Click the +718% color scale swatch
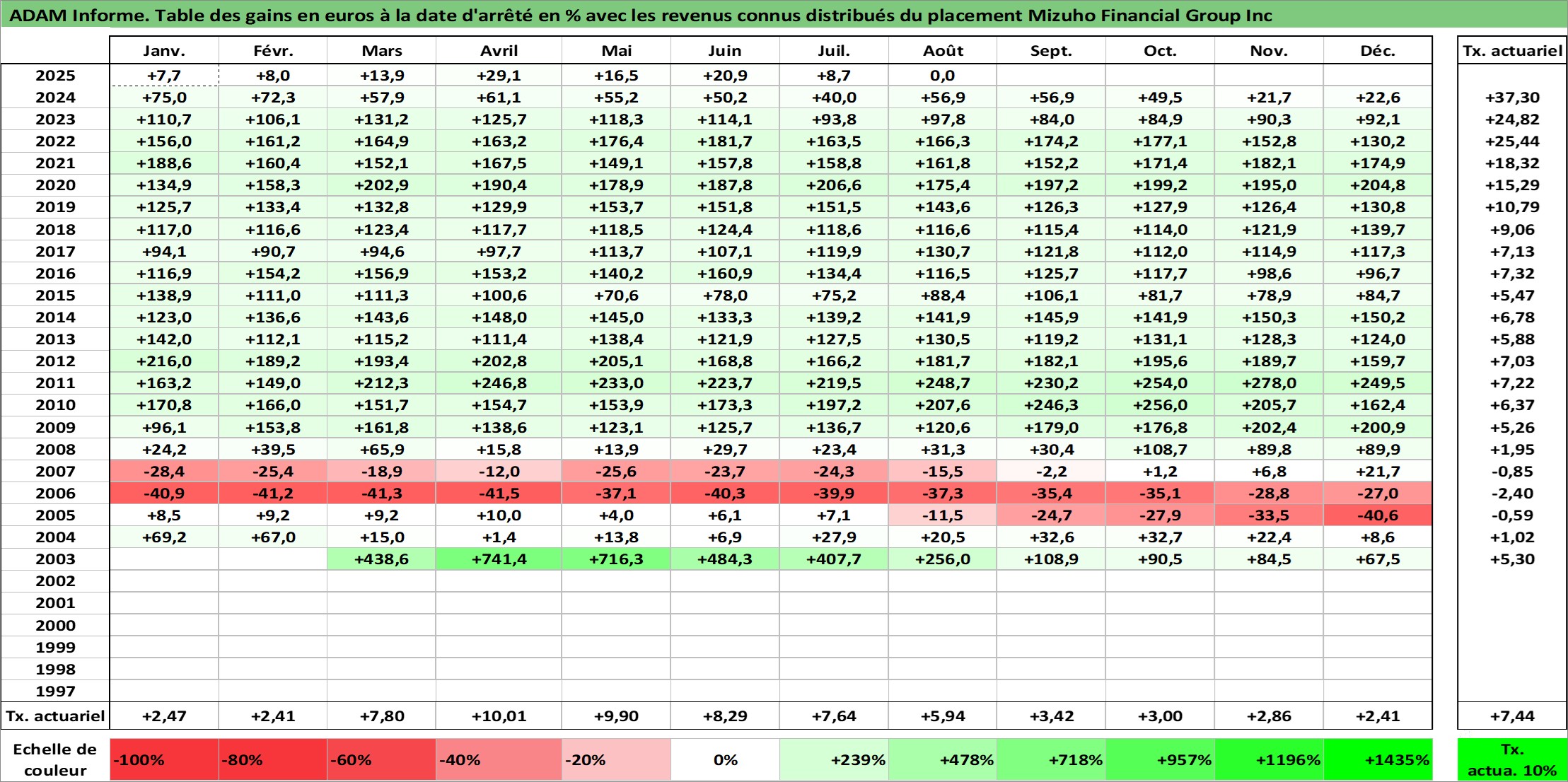This screenshot has width=1568, height=782. coord(1051,760)
